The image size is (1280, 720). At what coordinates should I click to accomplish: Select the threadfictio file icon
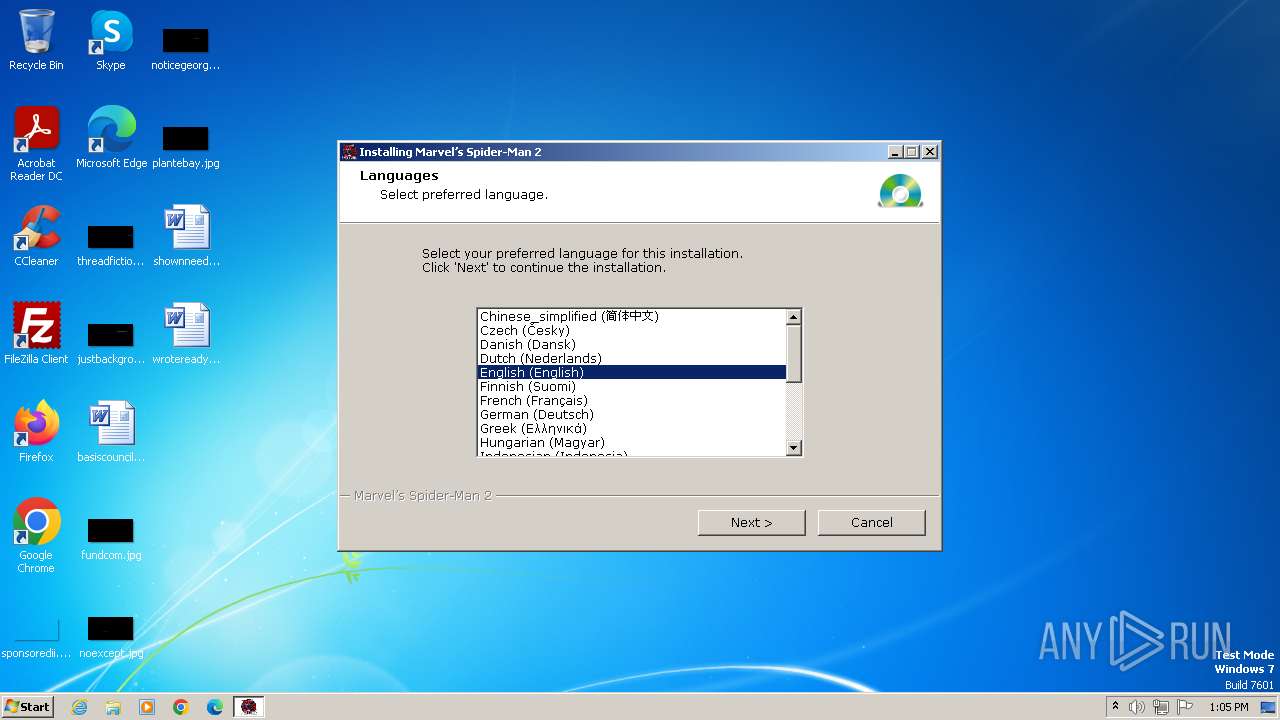pyautogui.click(x=110, y=244)
